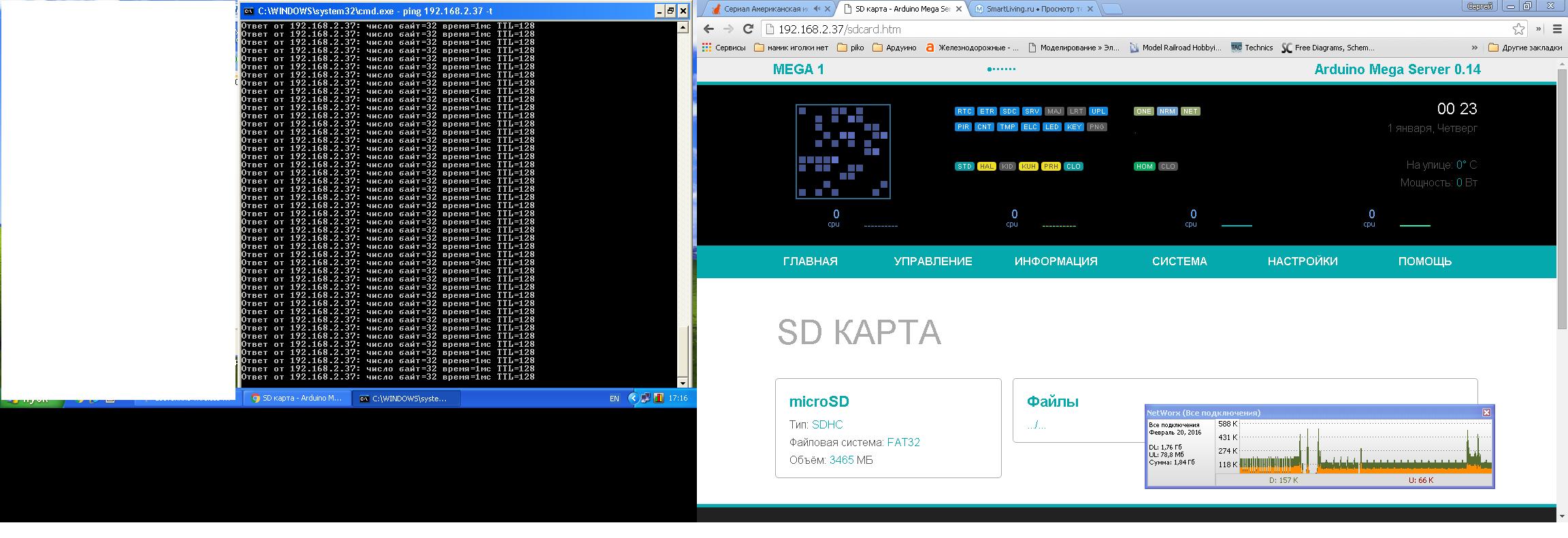
Task: Open the НАСТРОЙКИ menu item
Action: tap(1302, 261)
